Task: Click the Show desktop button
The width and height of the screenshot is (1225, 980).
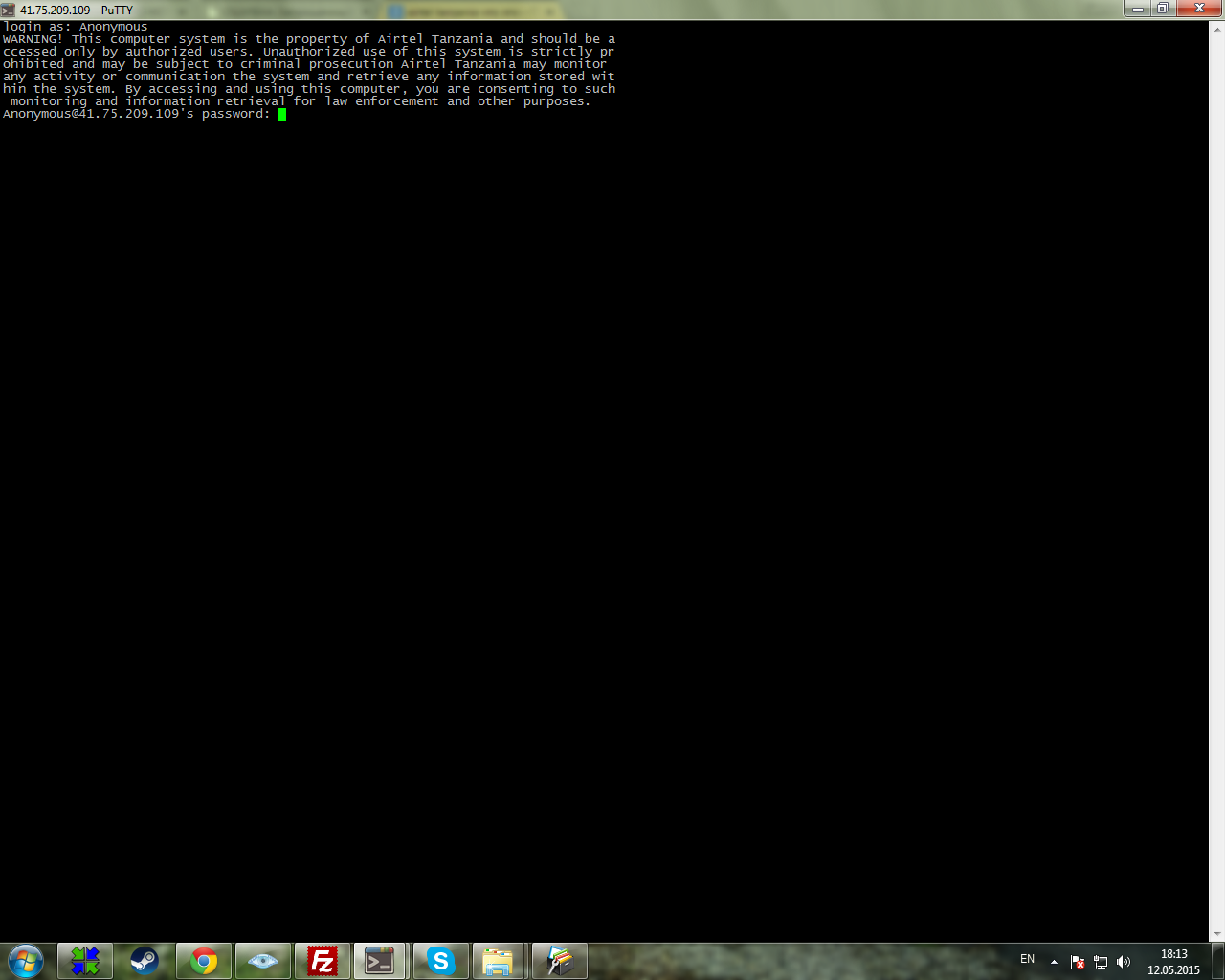Action: [x=1217, y=961]
